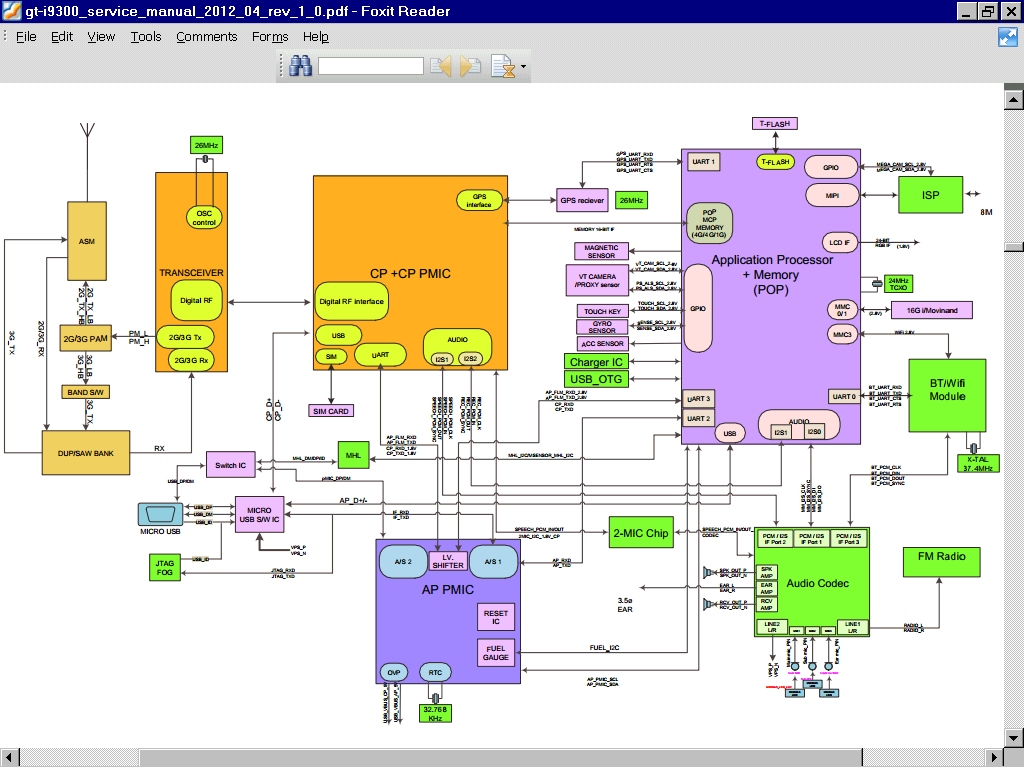Click the Audio Codec block label
1024x768 pixels.
tap(817, 583)
